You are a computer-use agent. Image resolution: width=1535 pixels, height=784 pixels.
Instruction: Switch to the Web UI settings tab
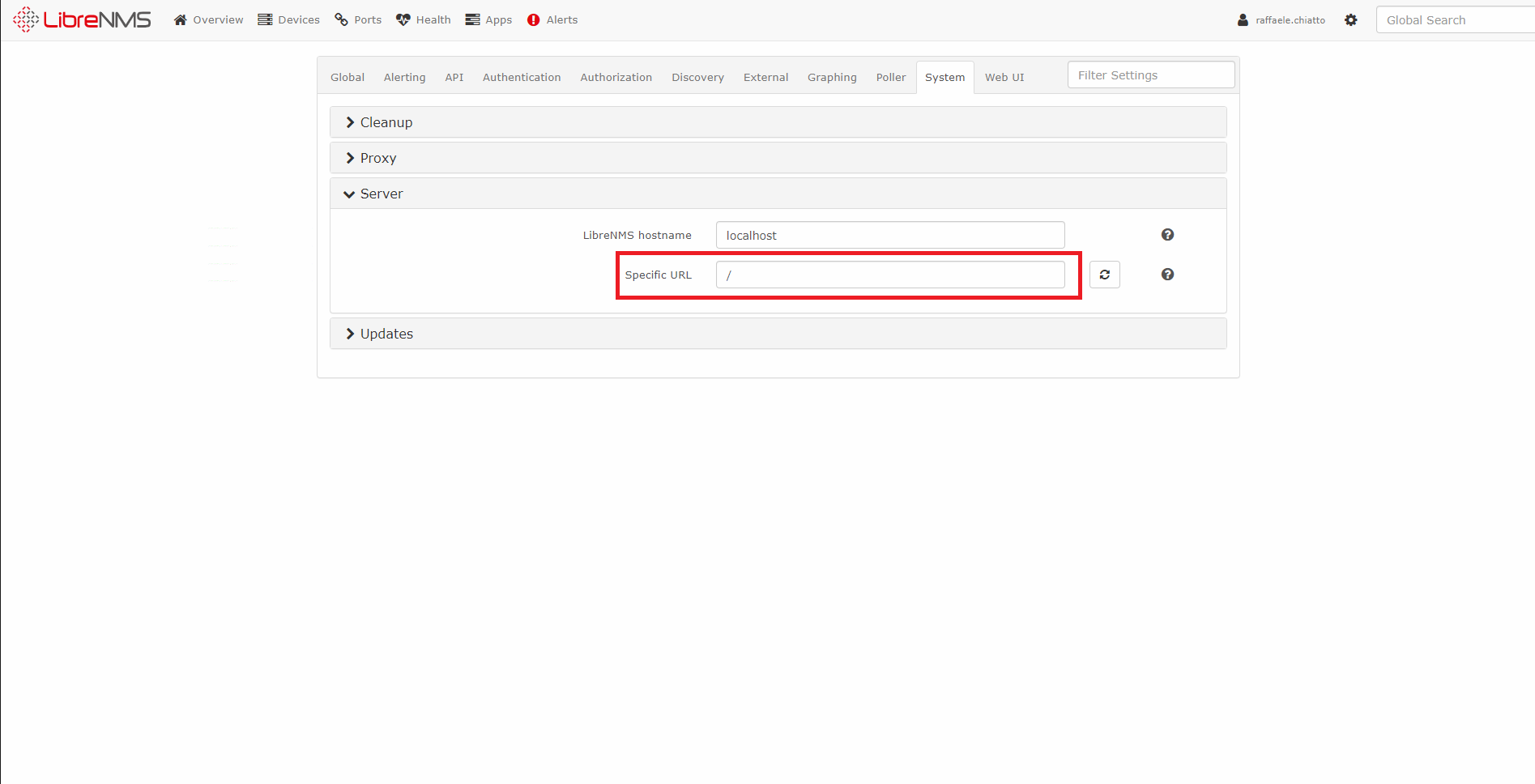[x=1004, y=77]
